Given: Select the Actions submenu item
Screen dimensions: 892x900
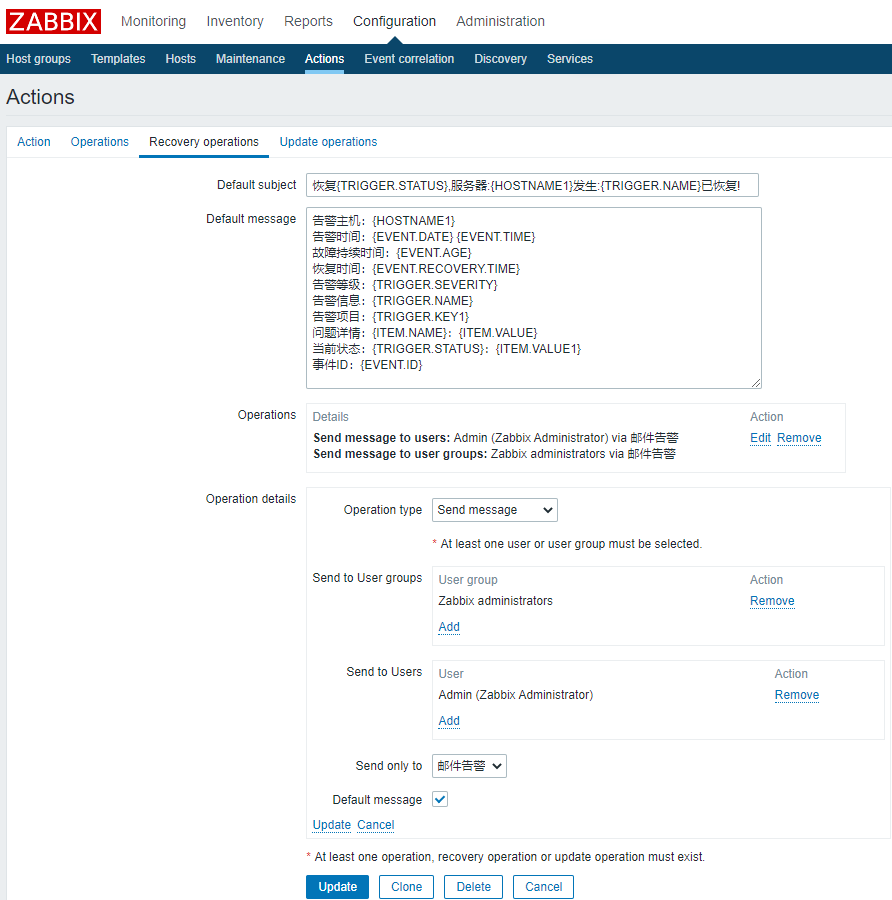Looking at the screenshot, I should coord(324,59).
